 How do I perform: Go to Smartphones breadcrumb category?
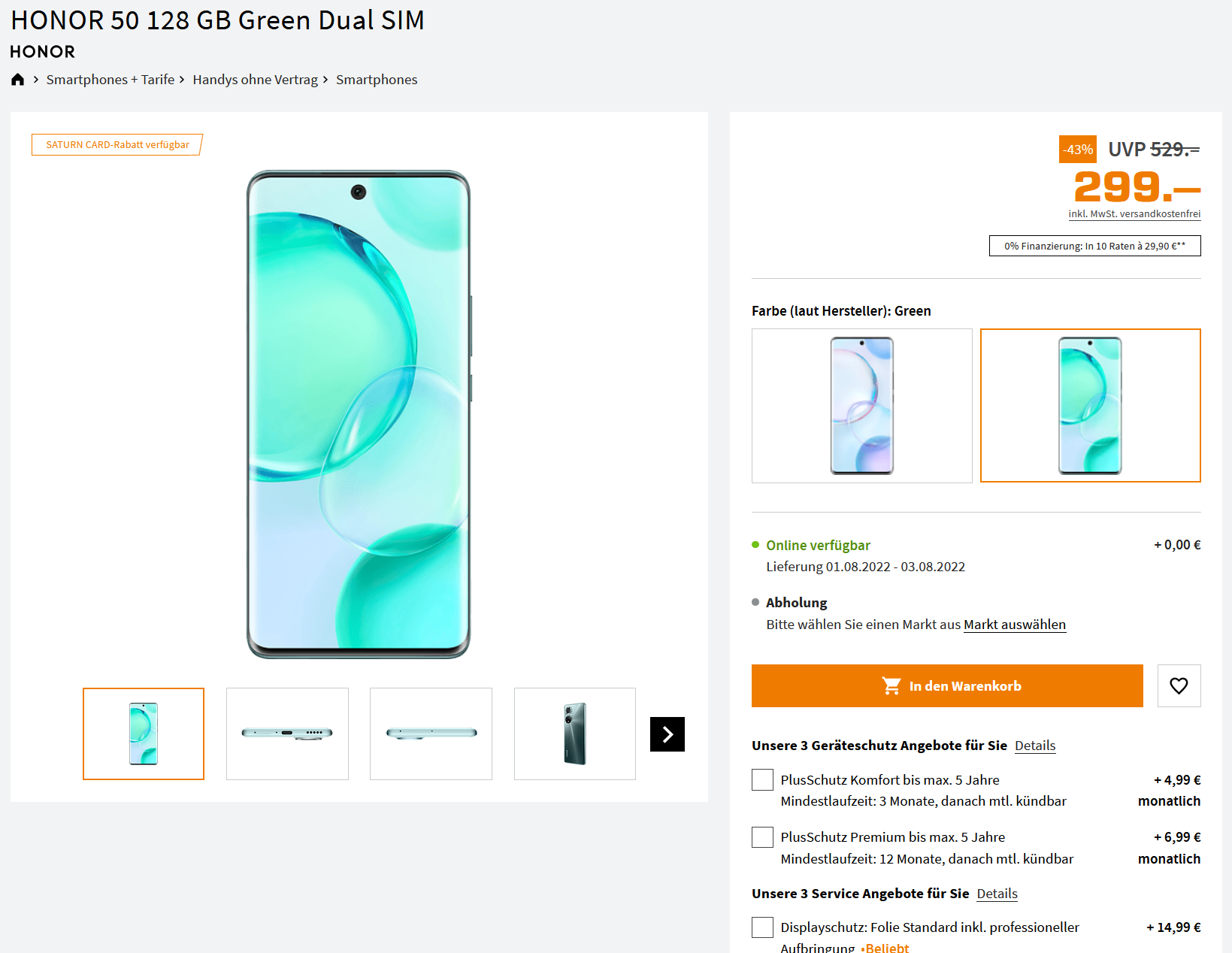tap(377, 80)
